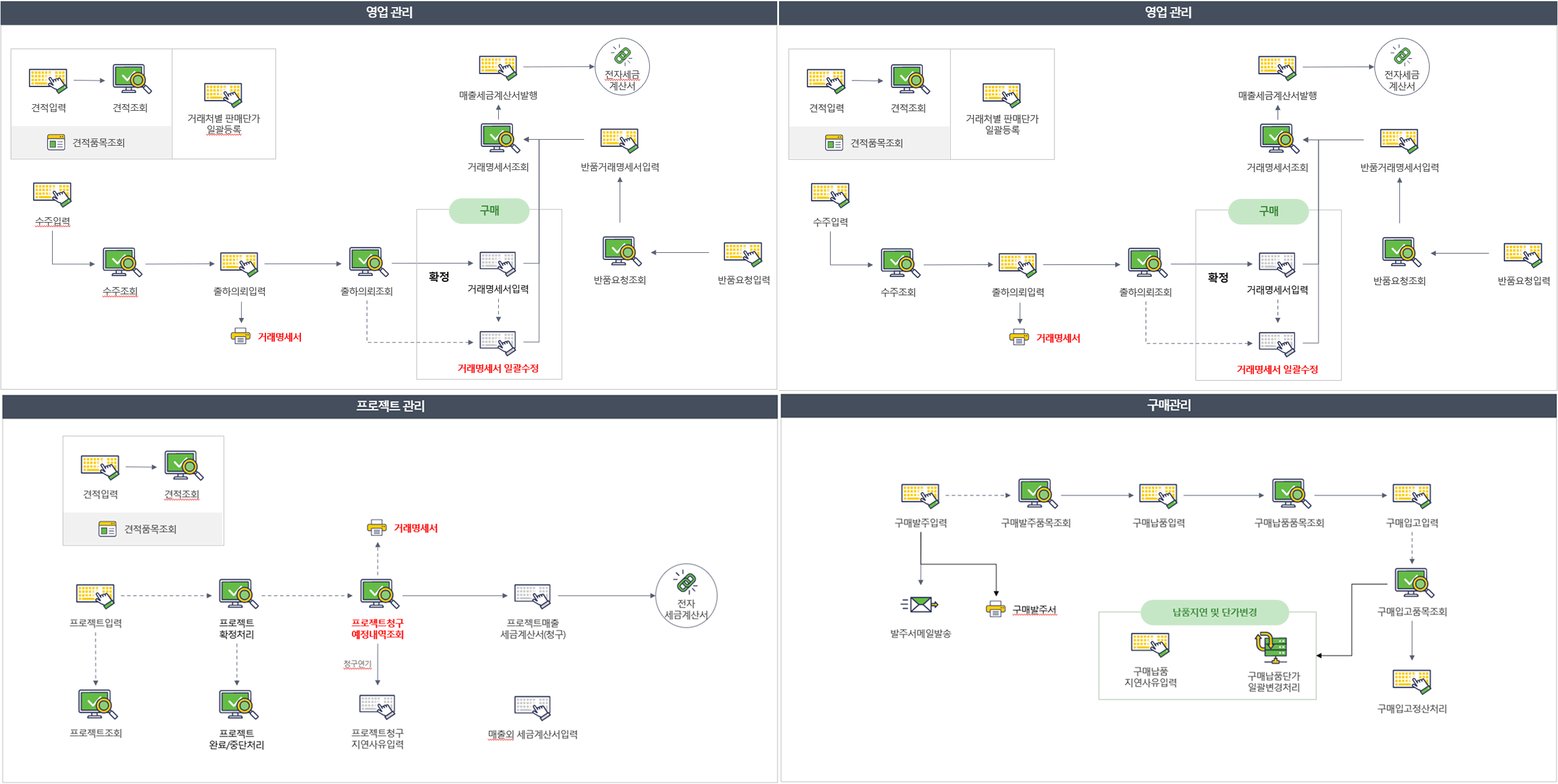1558x784 pixels.
Task: Click the 구매입고정산처리 label
Action: [x=1412, y=708]
